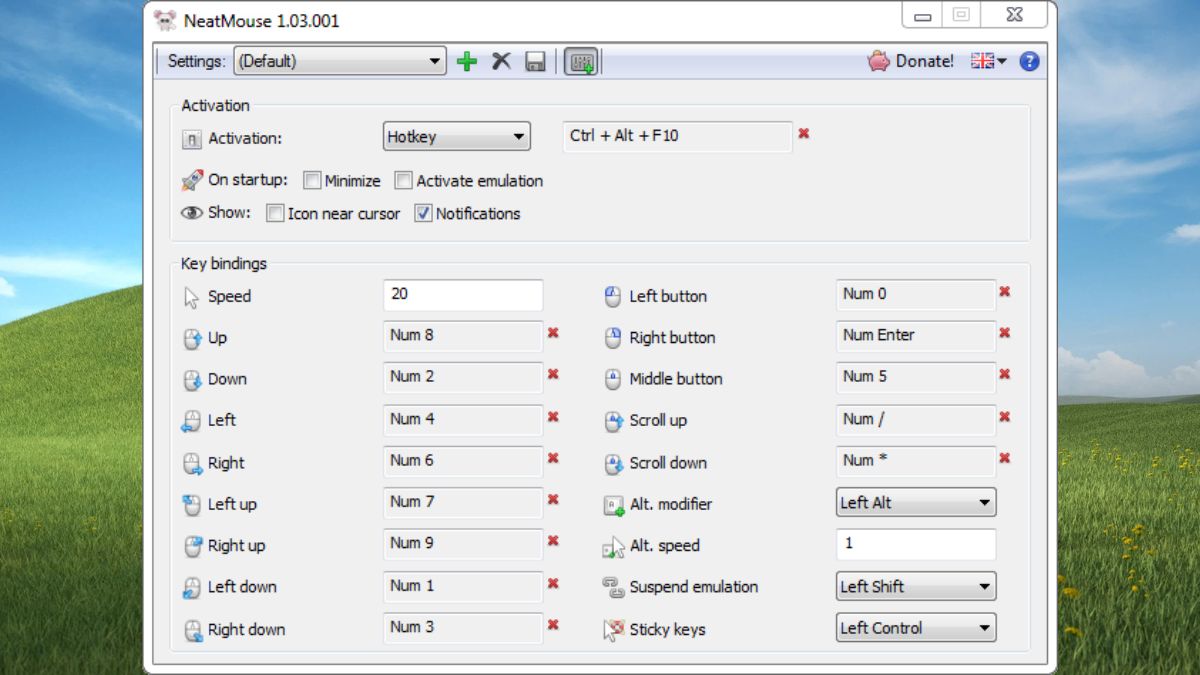Clear the Right key binding
The width and height of the screenshot is (1200, 675).
(553, 458)
